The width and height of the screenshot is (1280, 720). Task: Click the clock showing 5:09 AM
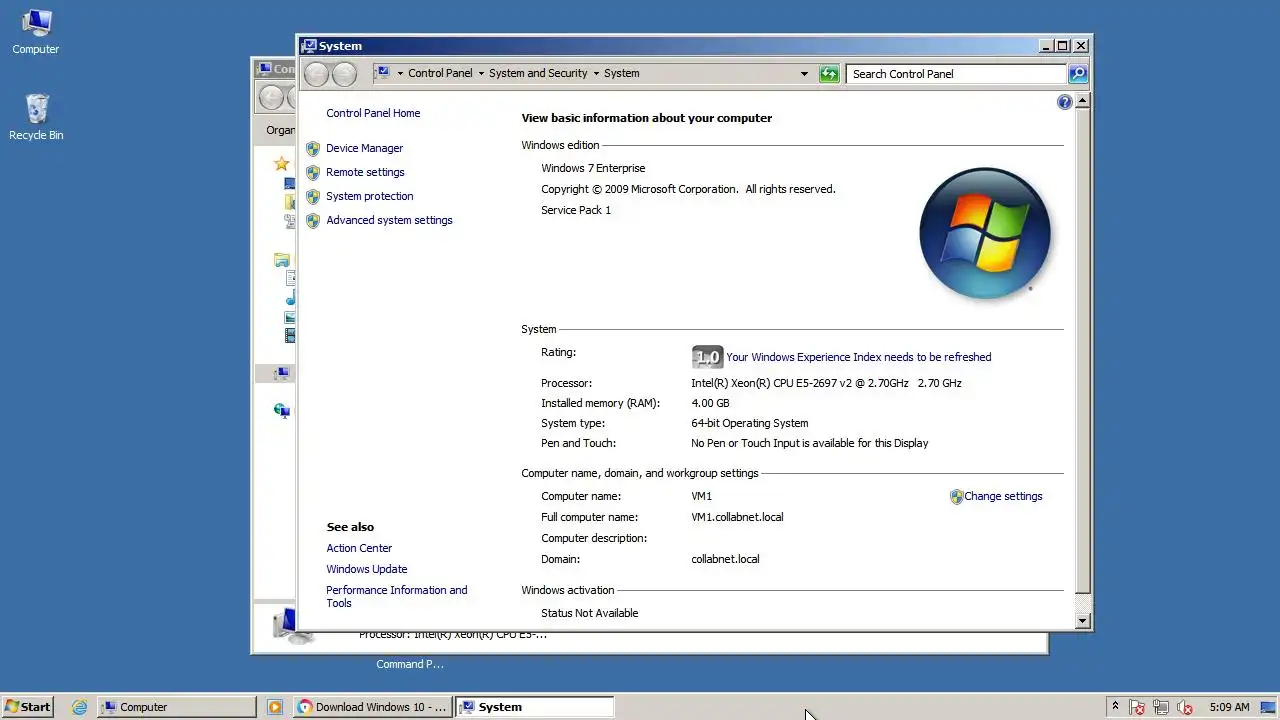(1229, 707)
